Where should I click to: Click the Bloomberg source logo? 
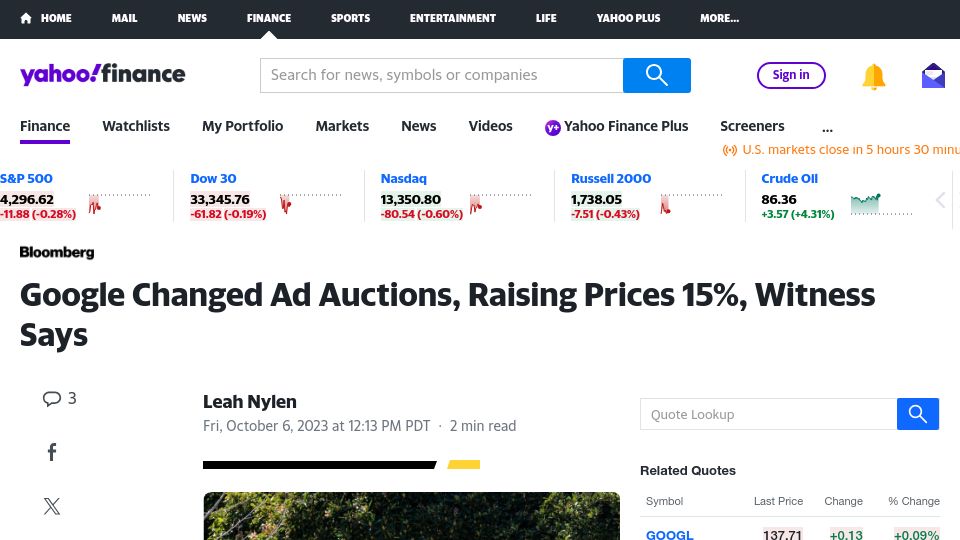click(57, 252)
